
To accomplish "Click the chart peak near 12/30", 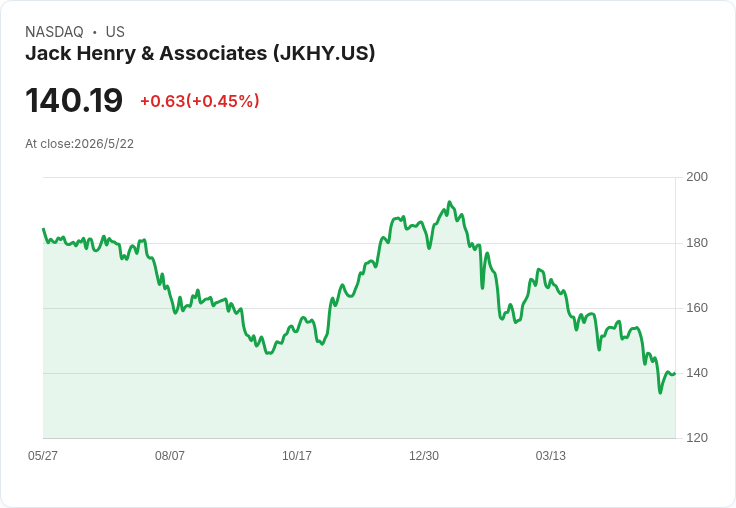I will pos(449,202).
